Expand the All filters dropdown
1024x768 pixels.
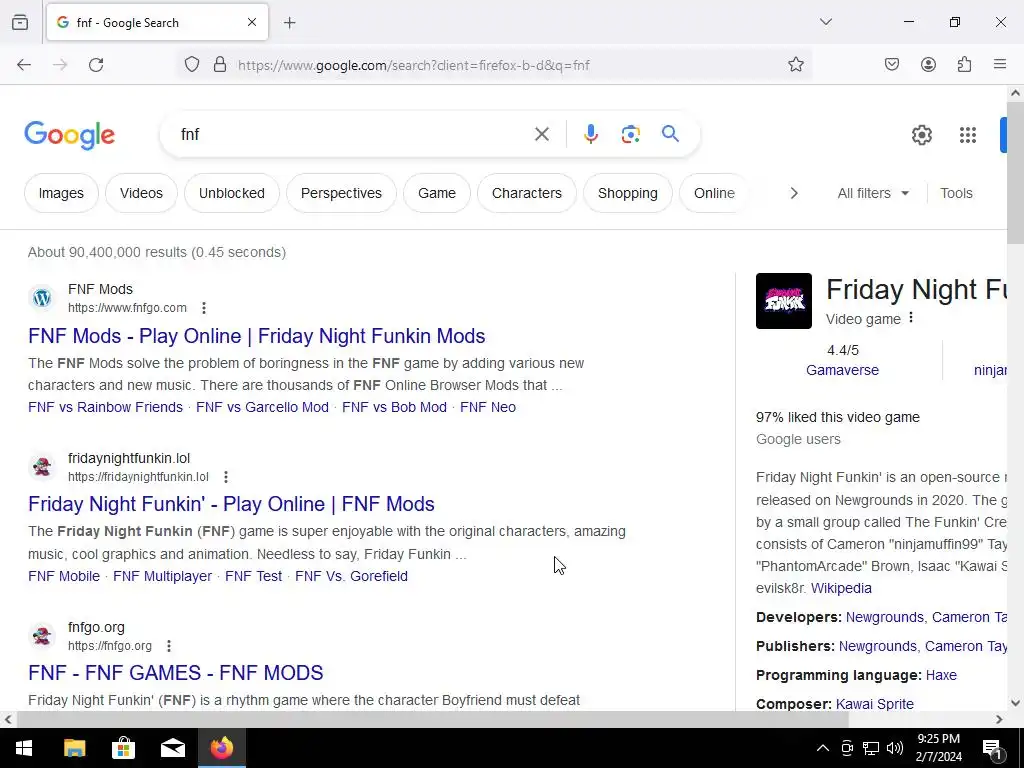click(x=873, y=193)
